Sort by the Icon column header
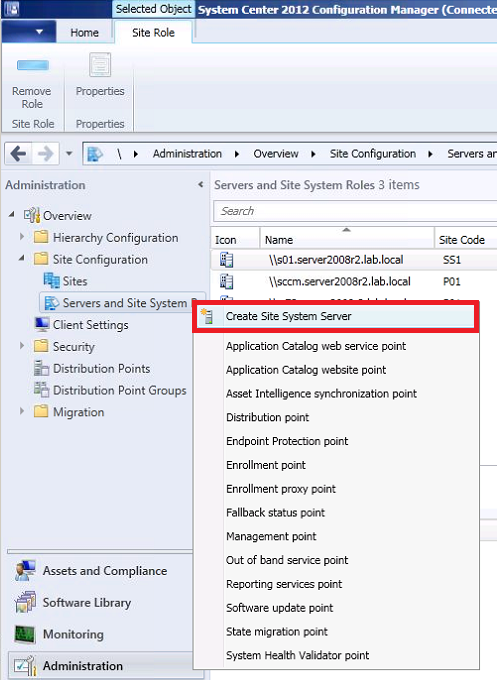The width and height of the screenshot is (497, 680). [x=235, y=239]
